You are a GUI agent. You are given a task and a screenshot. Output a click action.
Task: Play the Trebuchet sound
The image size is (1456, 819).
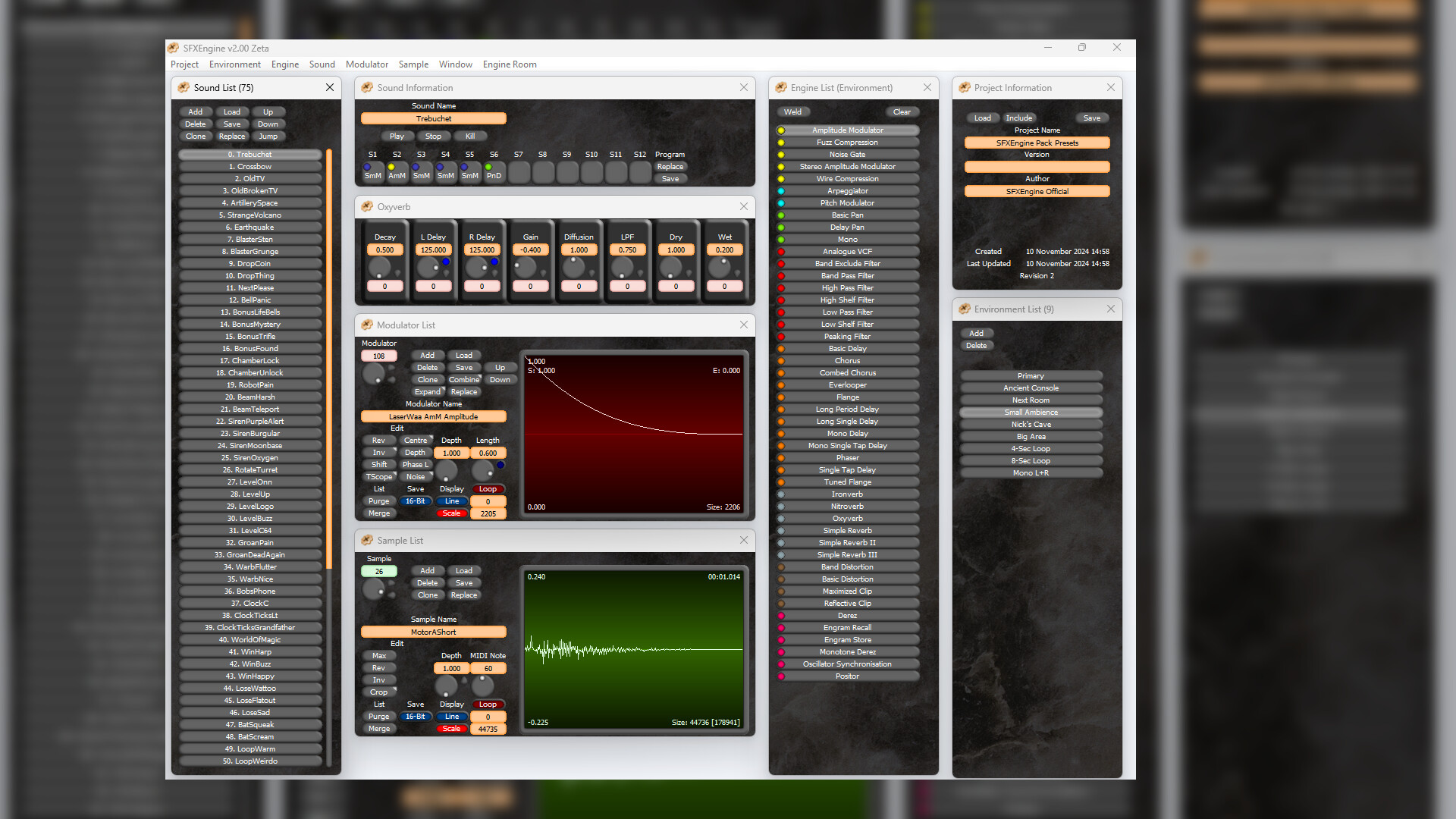(397, 136)
